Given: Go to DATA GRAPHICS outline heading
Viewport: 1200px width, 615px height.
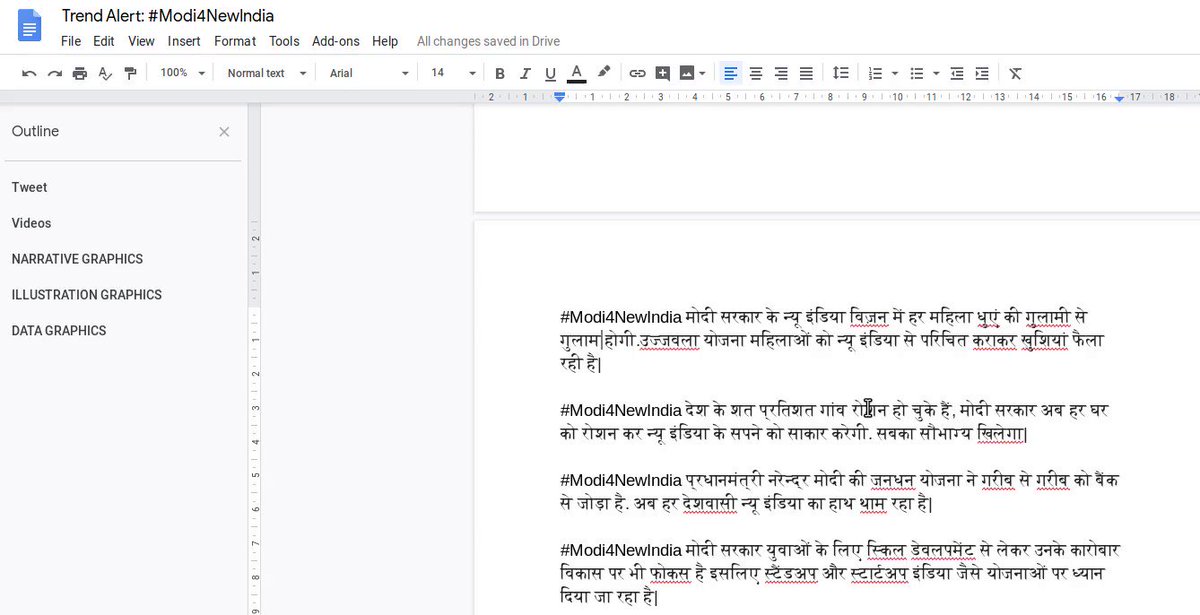Looking at the screenshot, I should [x=59, y=331].
